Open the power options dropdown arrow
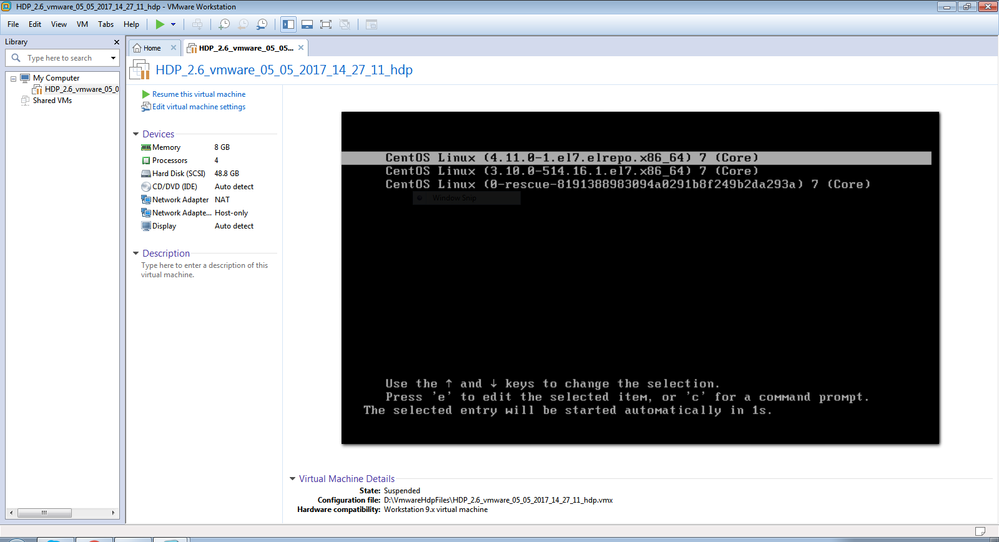This screenshot has width=999, height=542. click(173, 24)
